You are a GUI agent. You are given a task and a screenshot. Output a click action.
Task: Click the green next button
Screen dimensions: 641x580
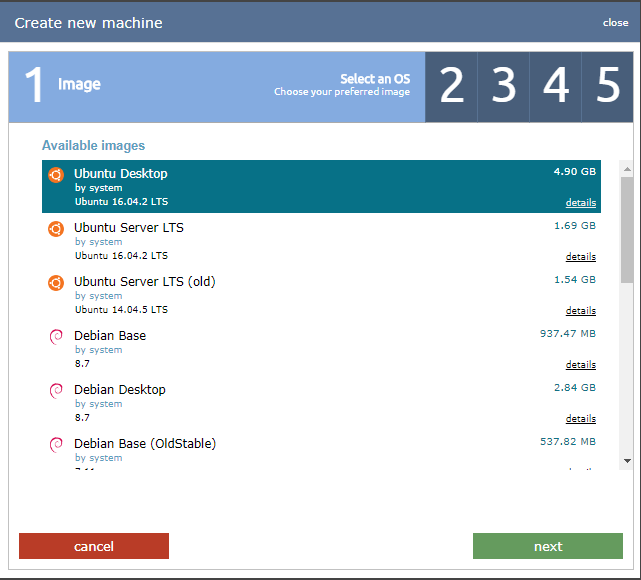tap(548, 546)
